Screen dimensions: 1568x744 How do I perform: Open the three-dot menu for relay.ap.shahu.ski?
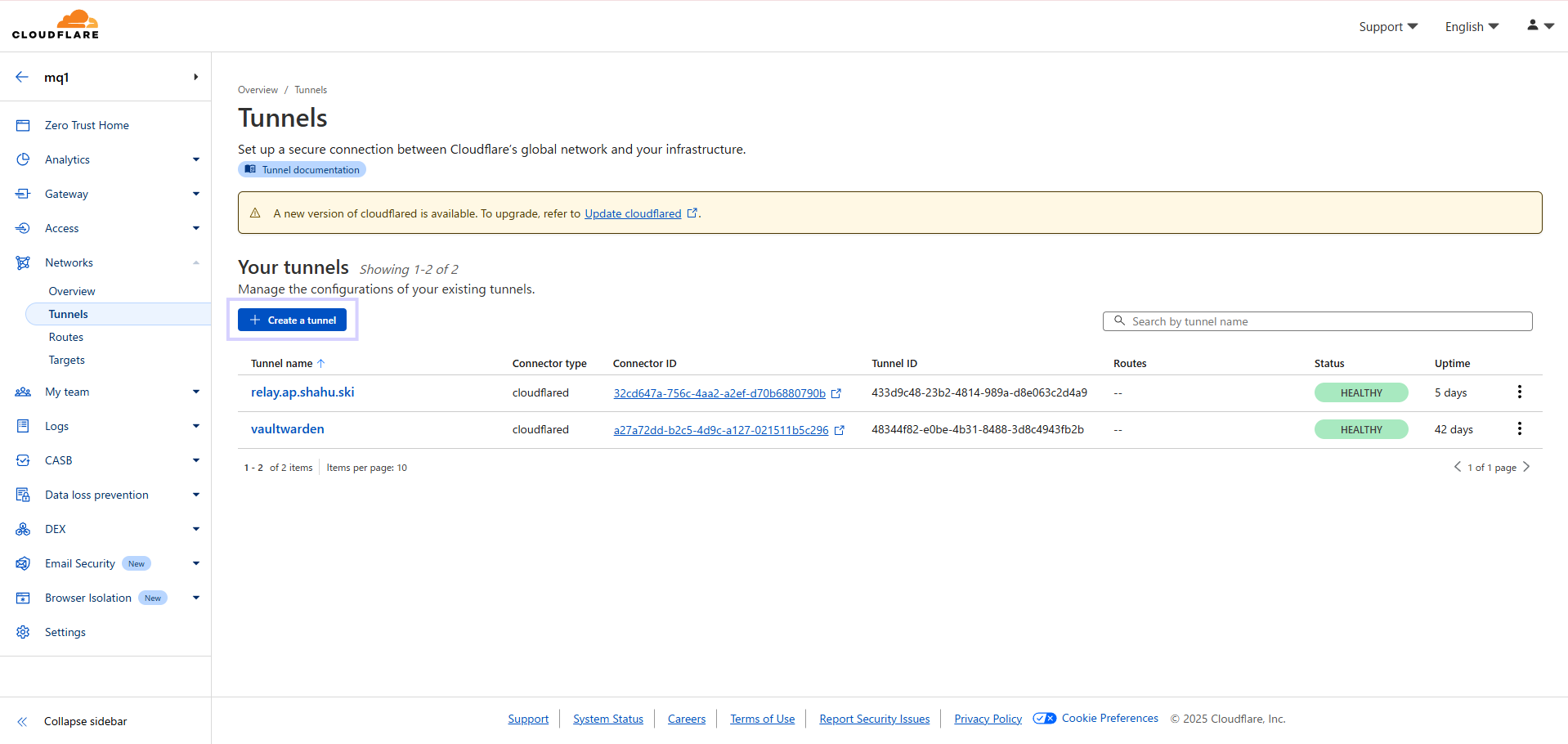coord(1520,392)
